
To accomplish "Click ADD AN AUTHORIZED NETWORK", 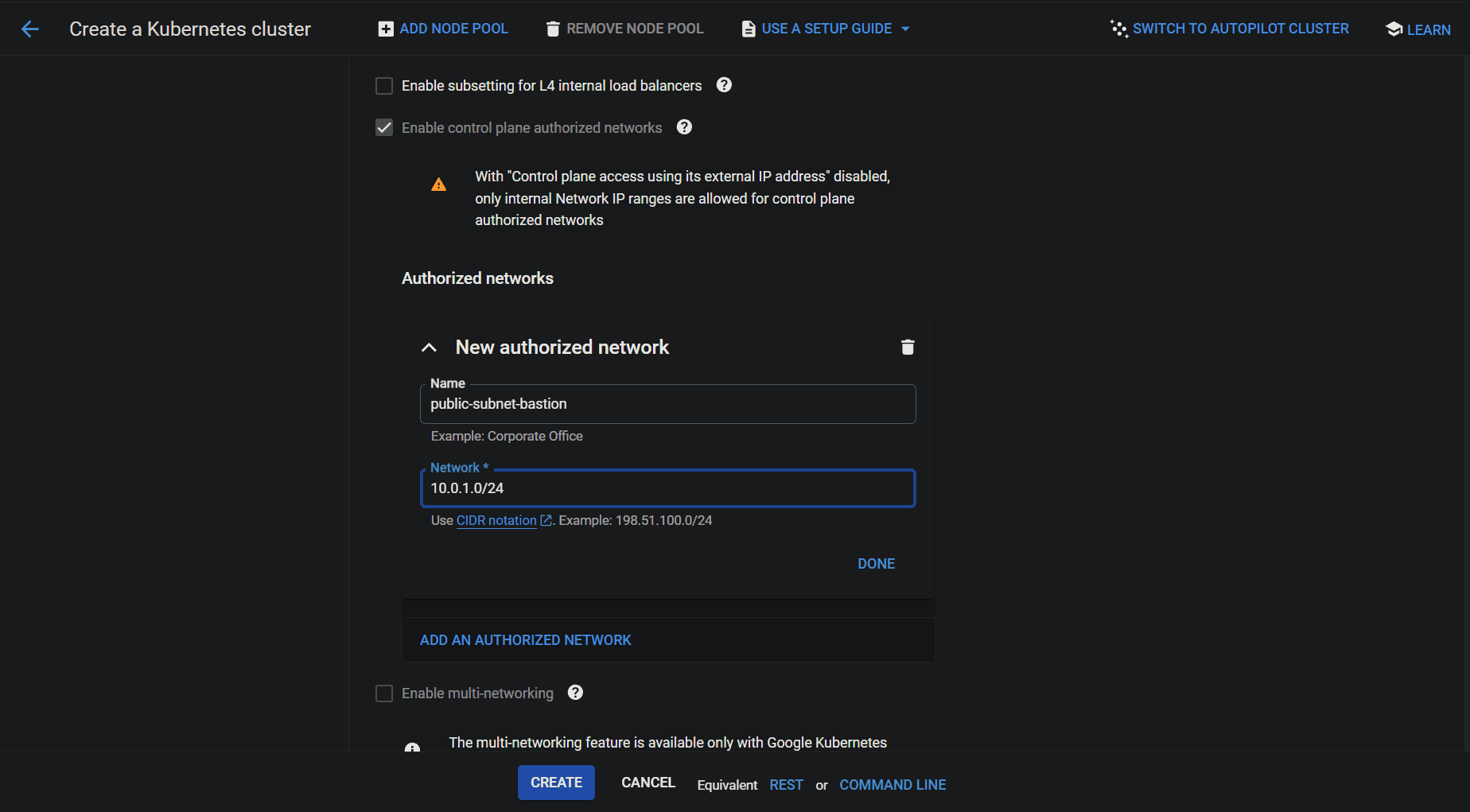I will [525, 639].
